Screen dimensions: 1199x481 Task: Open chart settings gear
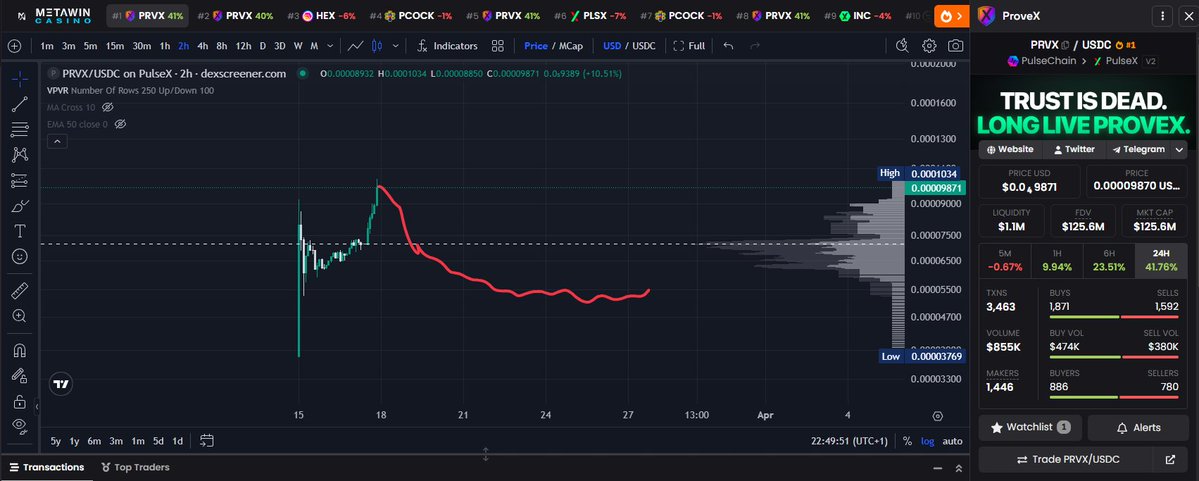click(x=929, y=46)
